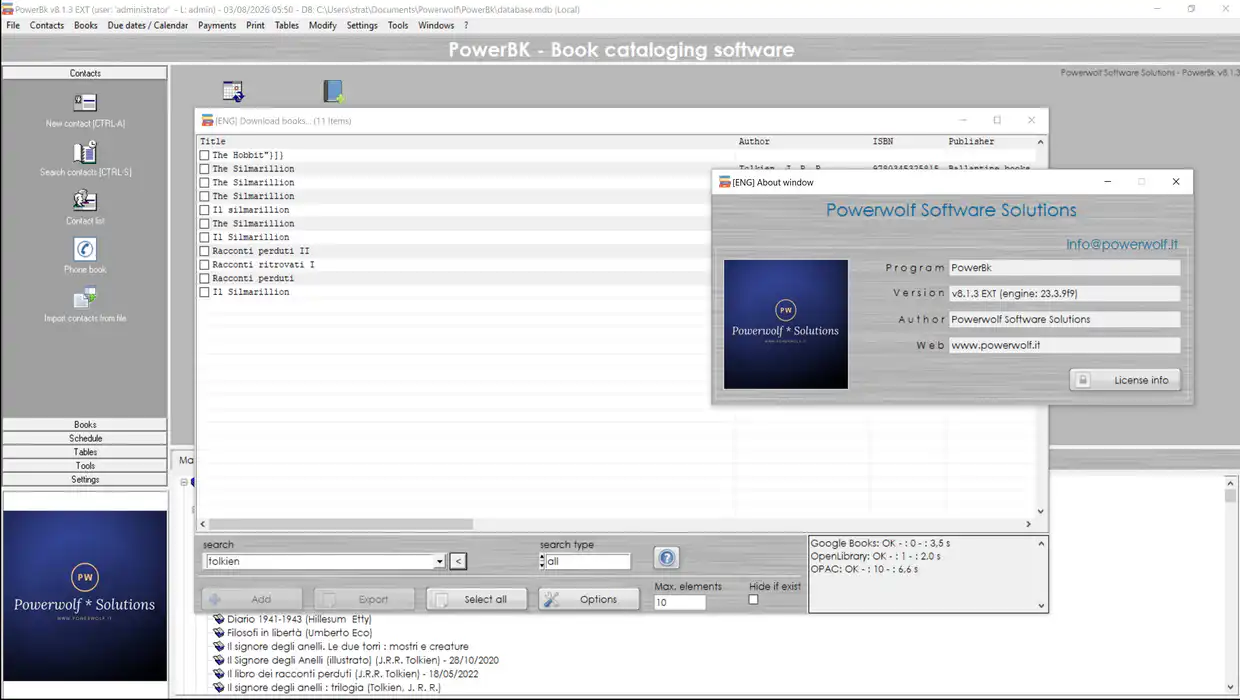Click the search field containing 'tolkien'

pyautogui.click(x=319, y=562)
